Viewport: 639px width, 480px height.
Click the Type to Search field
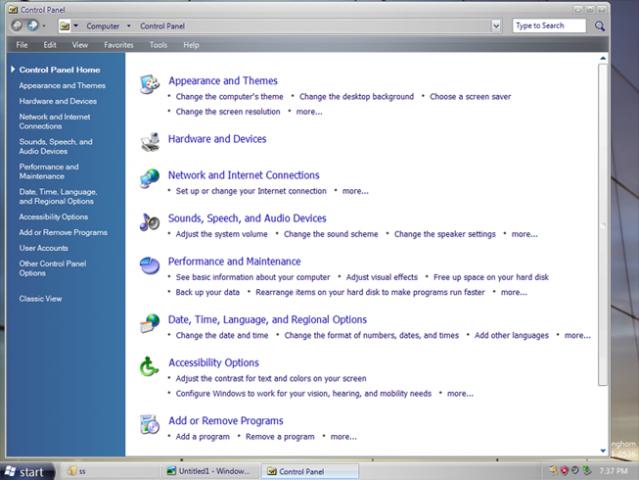point(549,26)
